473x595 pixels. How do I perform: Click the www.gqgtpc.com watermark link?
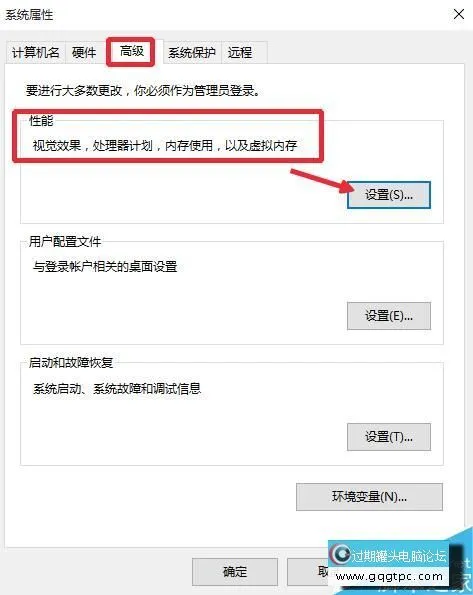[x=389, y=576]
